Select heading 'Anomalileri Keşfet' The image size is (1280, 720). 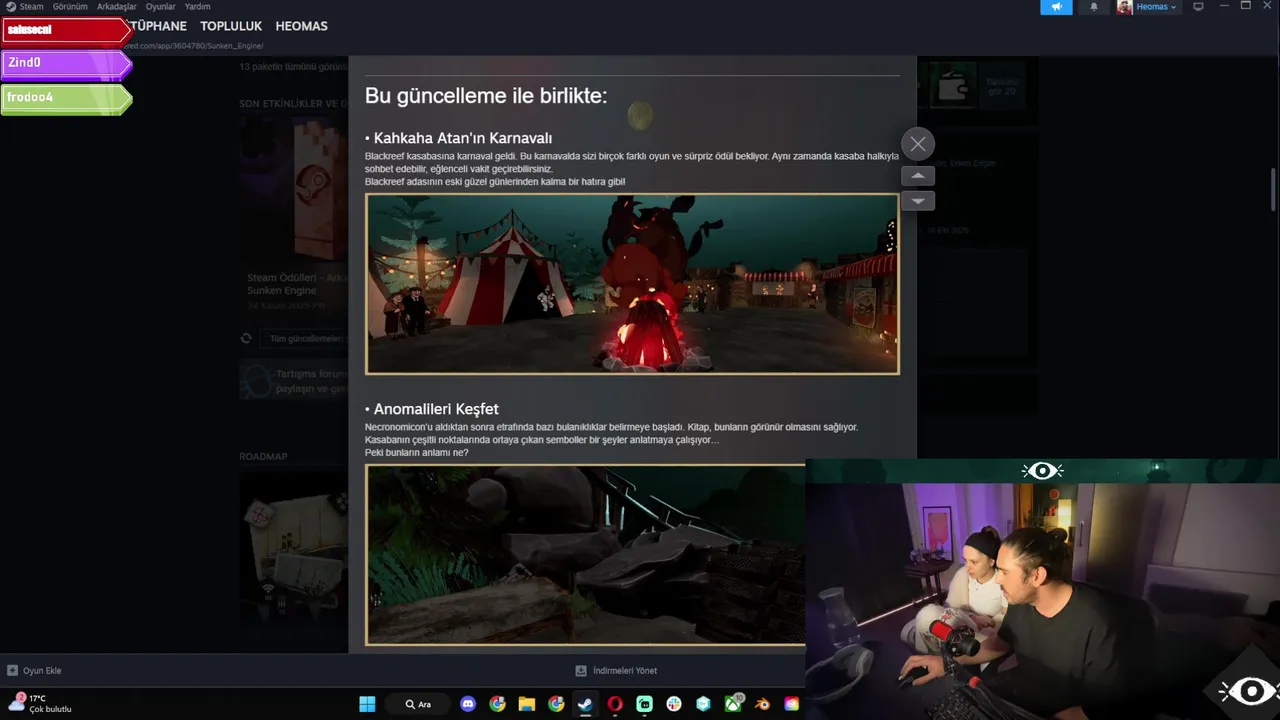tap(435, 409)
